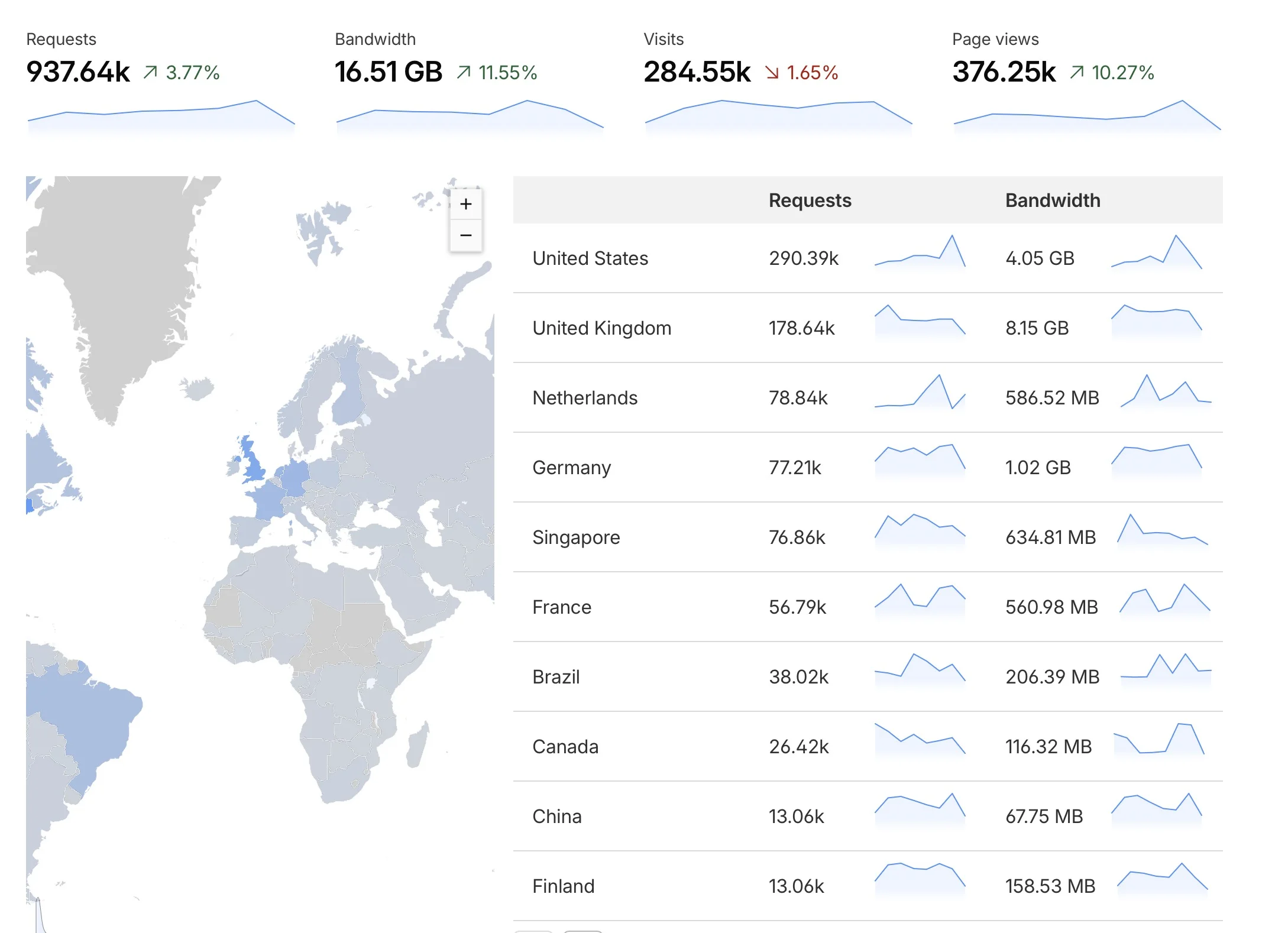Image resolution: width=1288 pixels, height=933 pixels.
Task: Click France bandwidth value 560.98 MB
Action: coord(1052,607)
